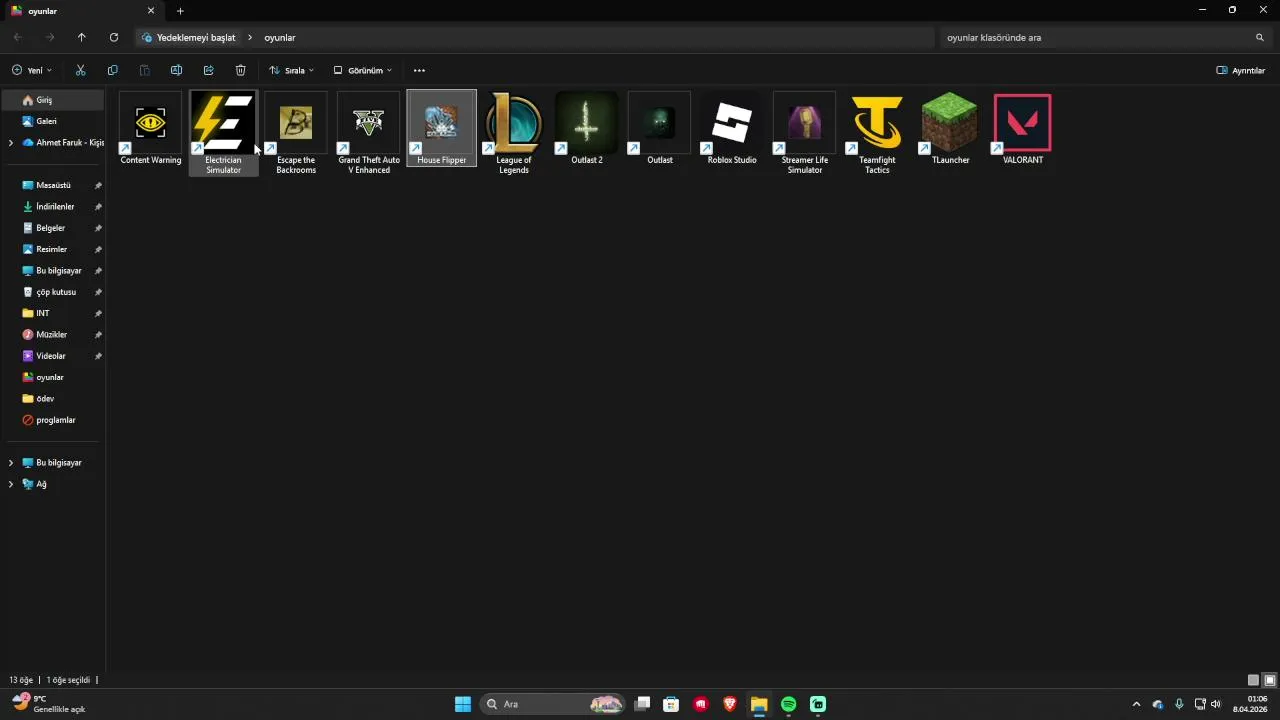Switch to the oyunlar tab
Viewport: 1280px width, 720px height.
point(84,11)
